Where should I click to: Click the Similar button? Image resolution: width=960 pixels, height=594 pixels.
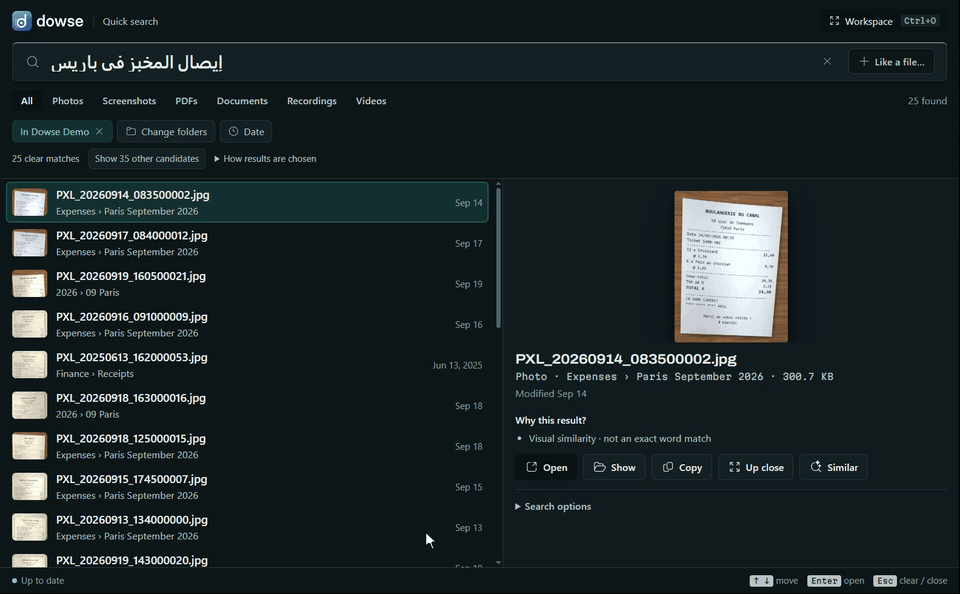(x=833, y=467)
